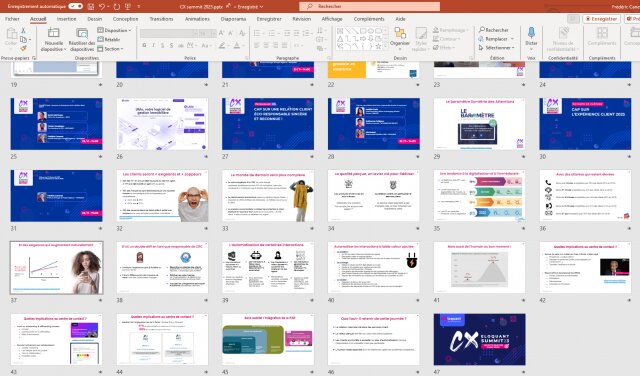The image size is (640, 376).
Task: Select slide 25 speakers thumbnail
Action: 56,124
